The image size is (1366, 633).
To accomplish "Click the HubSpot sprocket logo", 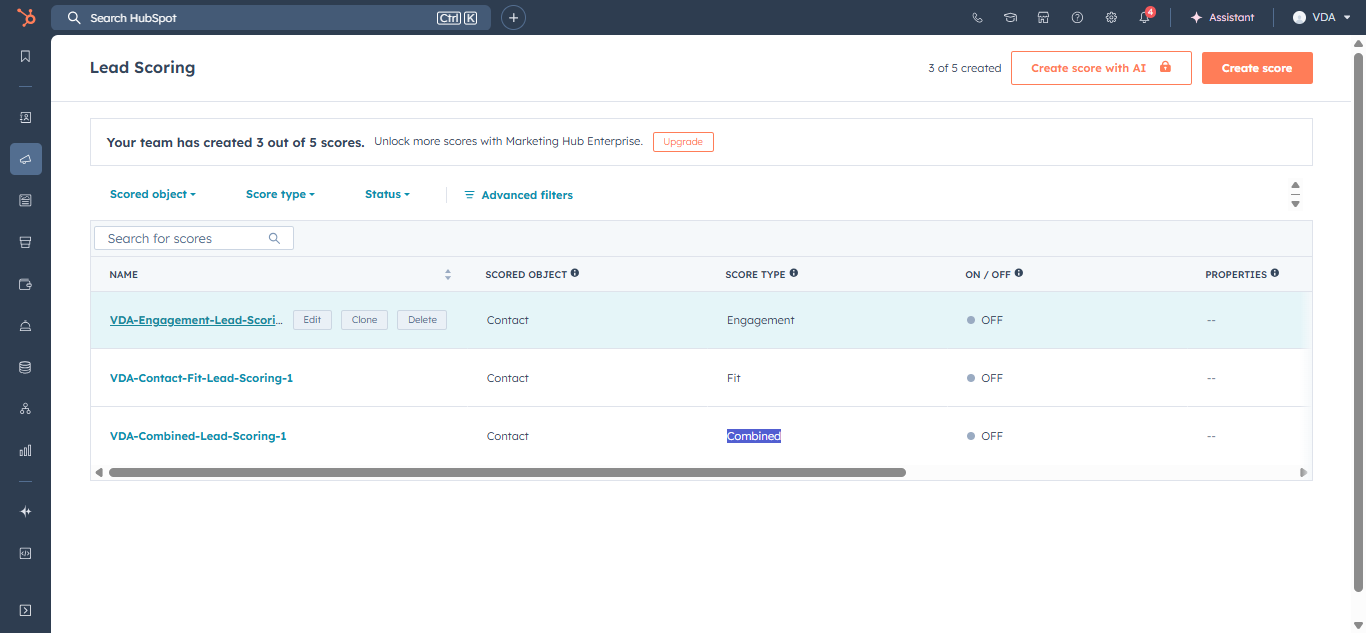I will [x=25, y=17].
